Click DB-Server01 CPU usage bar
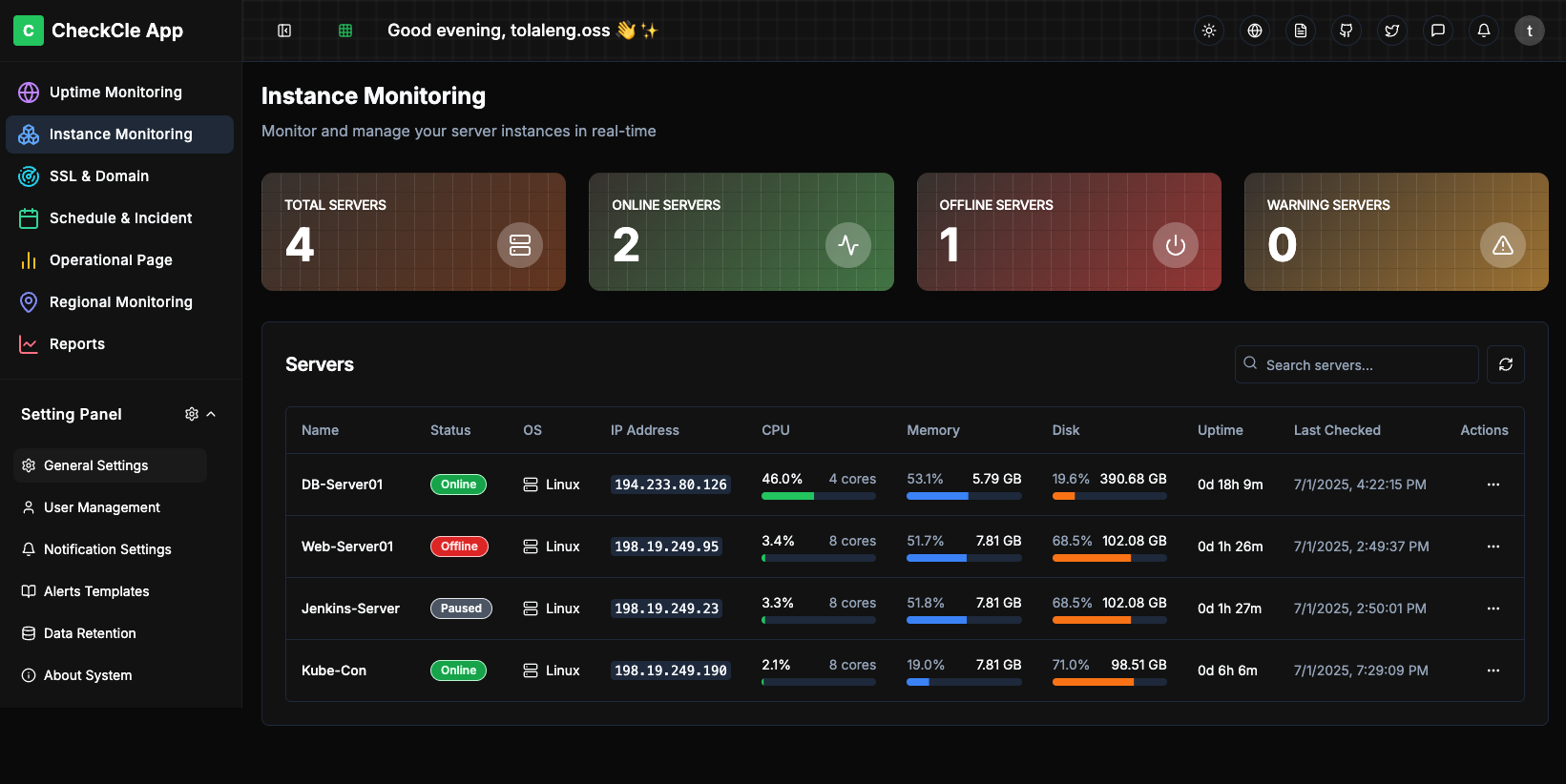 click(x=818, y=496)
